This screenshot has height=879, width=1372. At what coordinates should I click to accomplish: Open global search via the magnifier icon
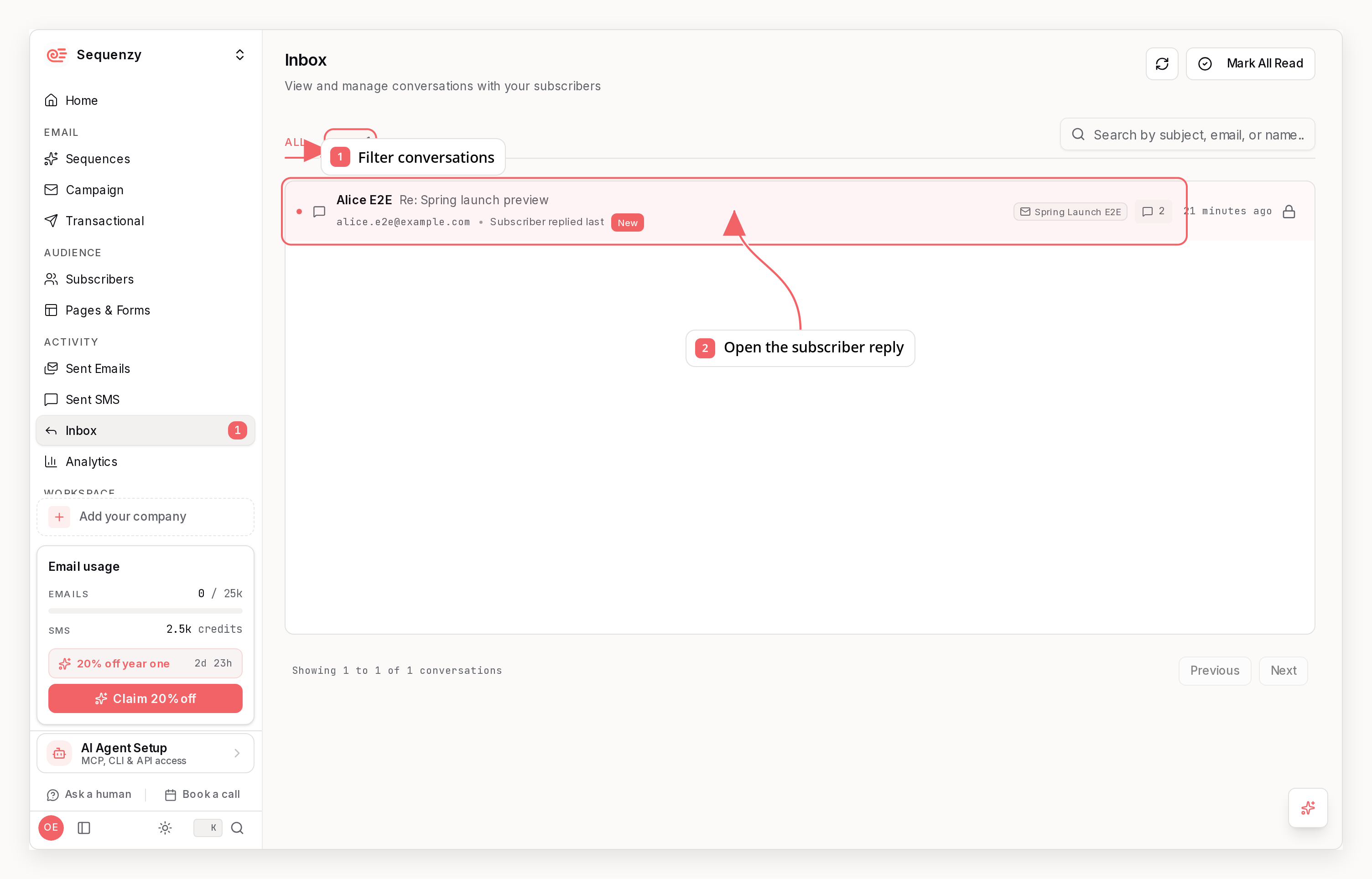(238, 827)
